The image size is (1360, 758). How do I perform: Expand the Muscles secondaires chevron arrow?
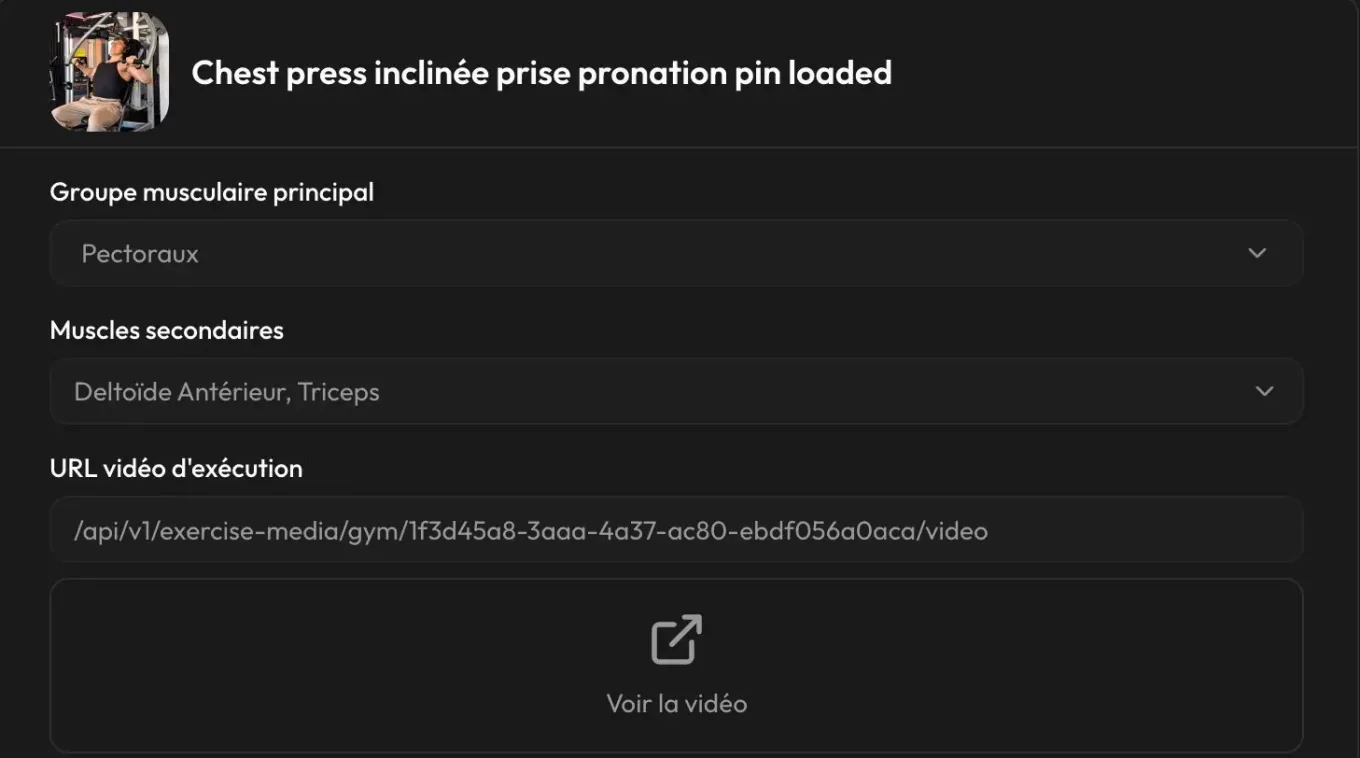(x=1264, y=391)
